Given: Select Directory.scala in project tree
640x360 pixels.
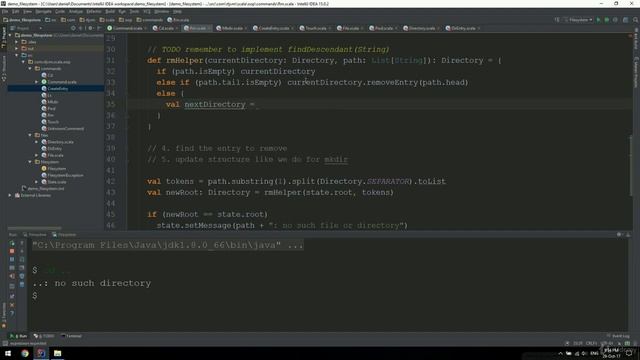Looking at the screenshot, I should tap(58, 142).
